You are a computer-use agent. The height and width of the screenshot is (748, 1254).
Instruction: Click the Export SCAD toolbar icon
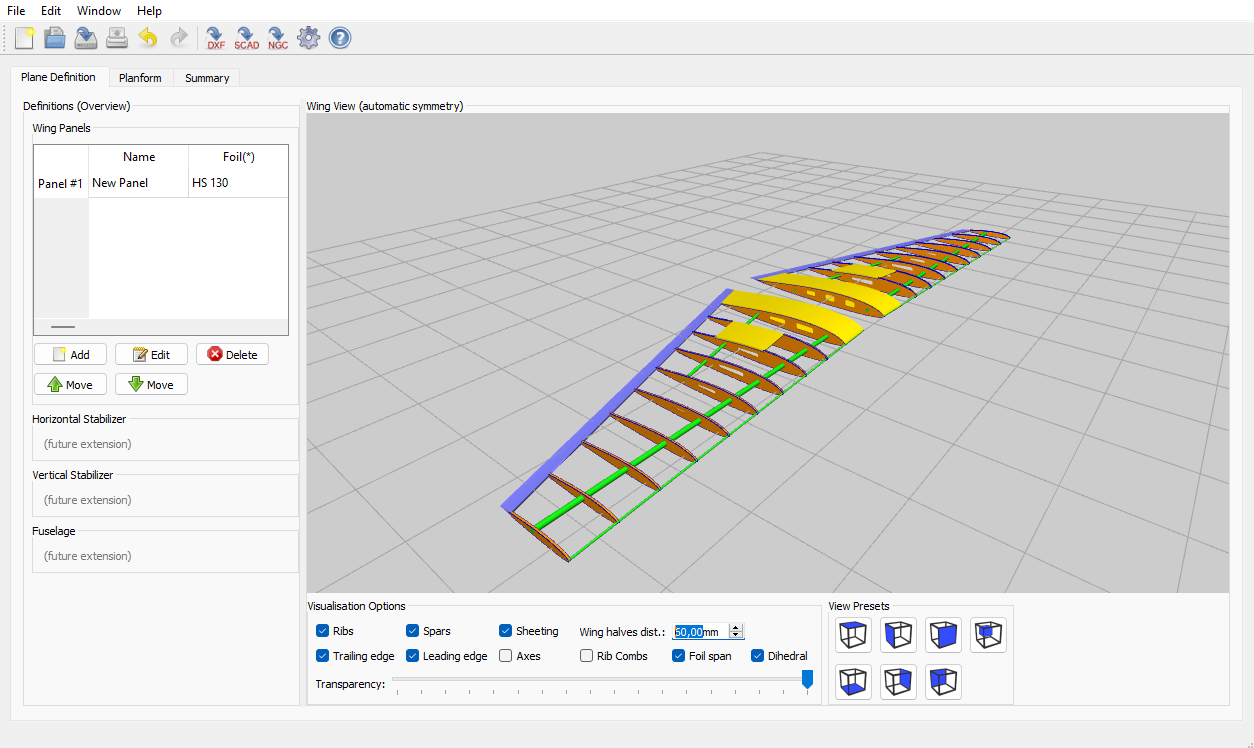(246, 38)
